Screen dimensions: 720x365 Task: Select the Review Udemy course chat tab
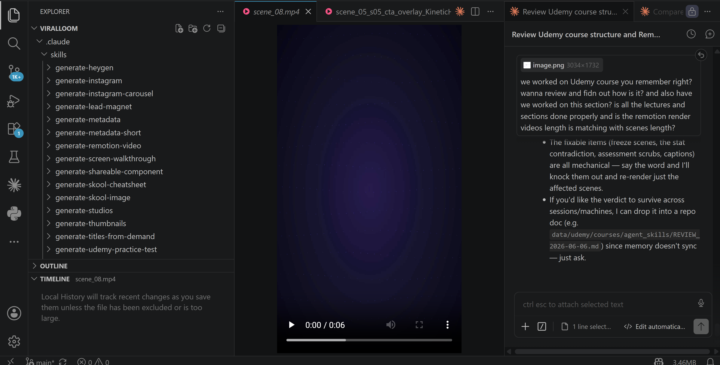pos(569,12)
